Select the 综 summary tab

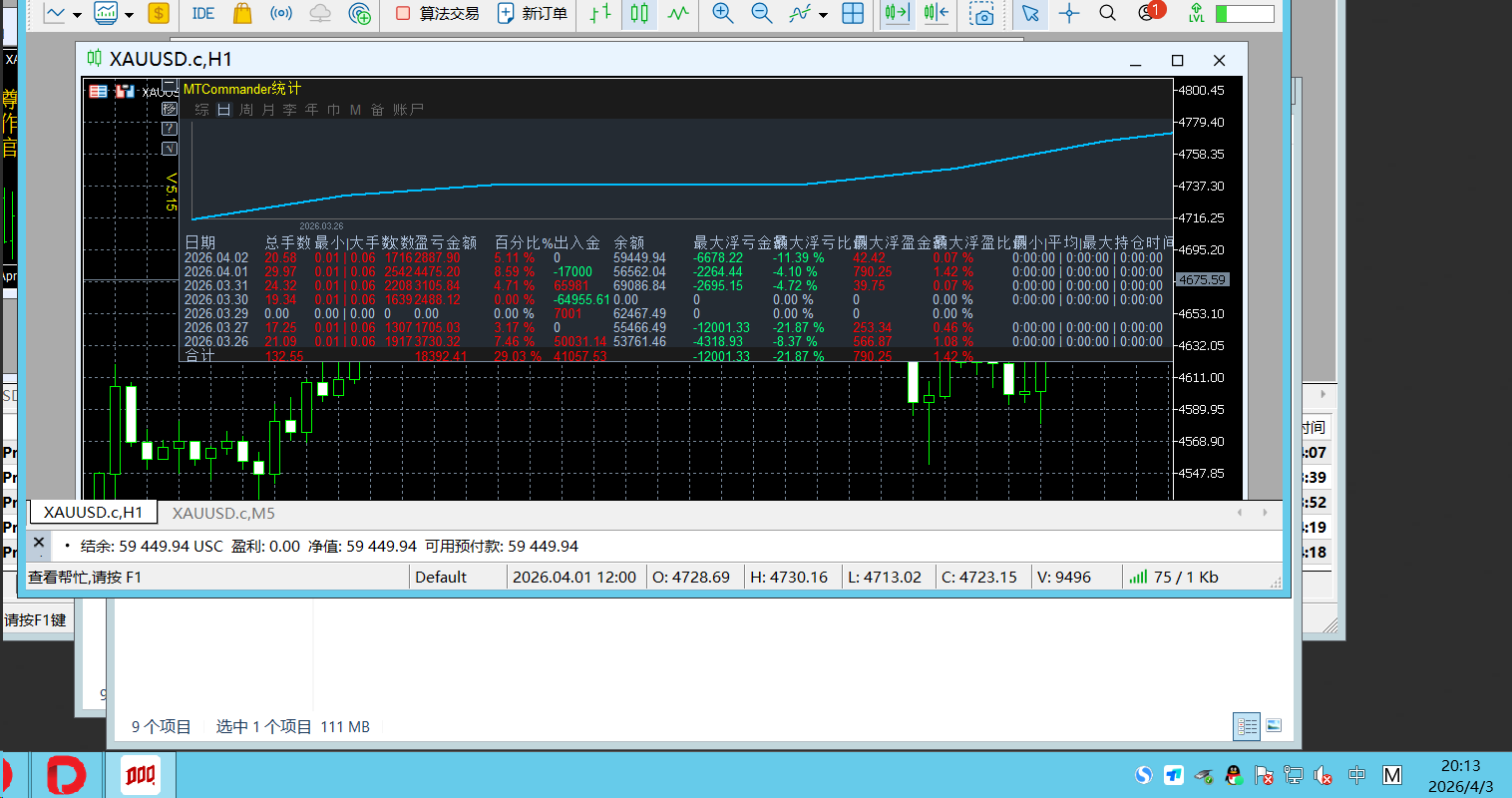click(x=202, y=110)
